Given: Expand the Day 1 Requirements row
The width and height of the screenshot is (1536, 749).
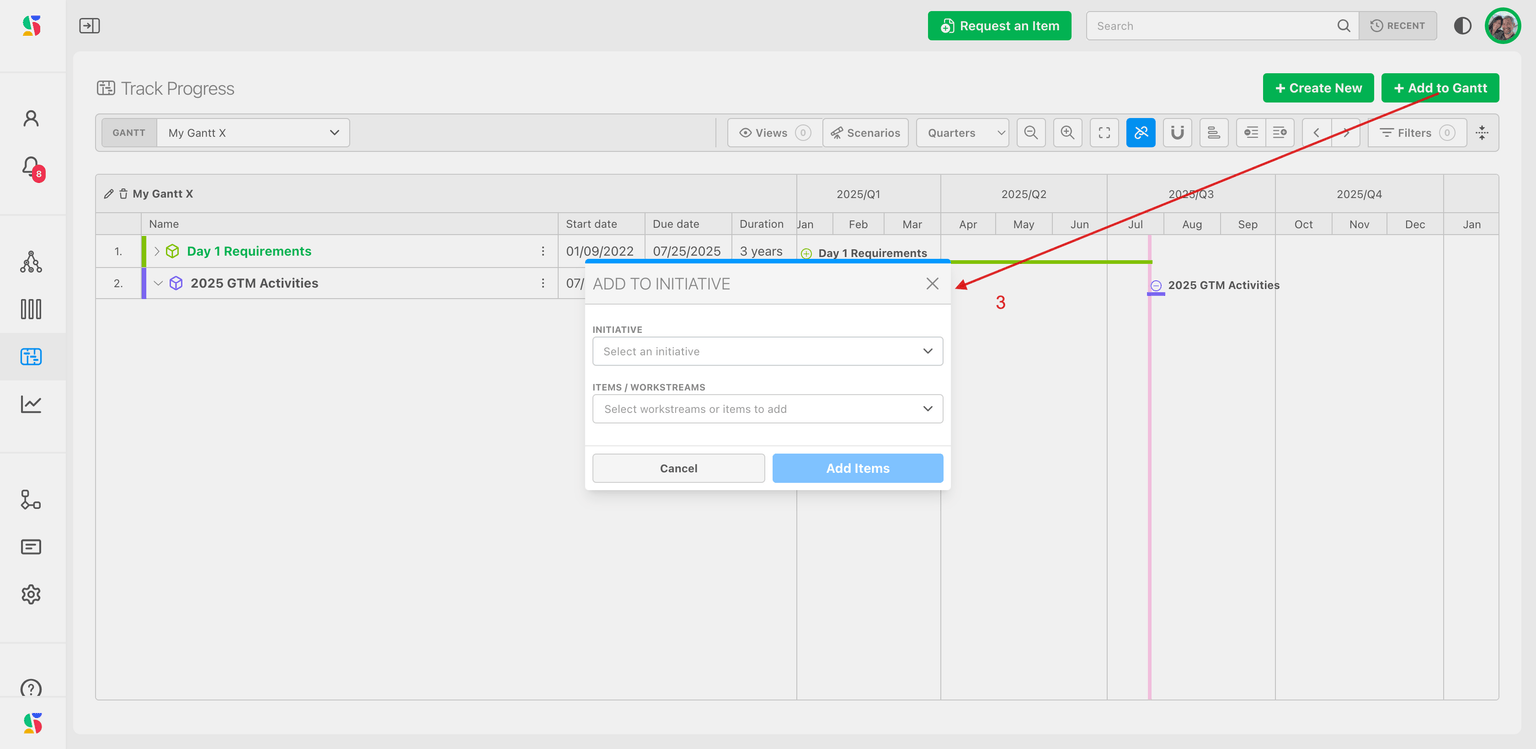Looking at the screenshot, I should (157, 251).
